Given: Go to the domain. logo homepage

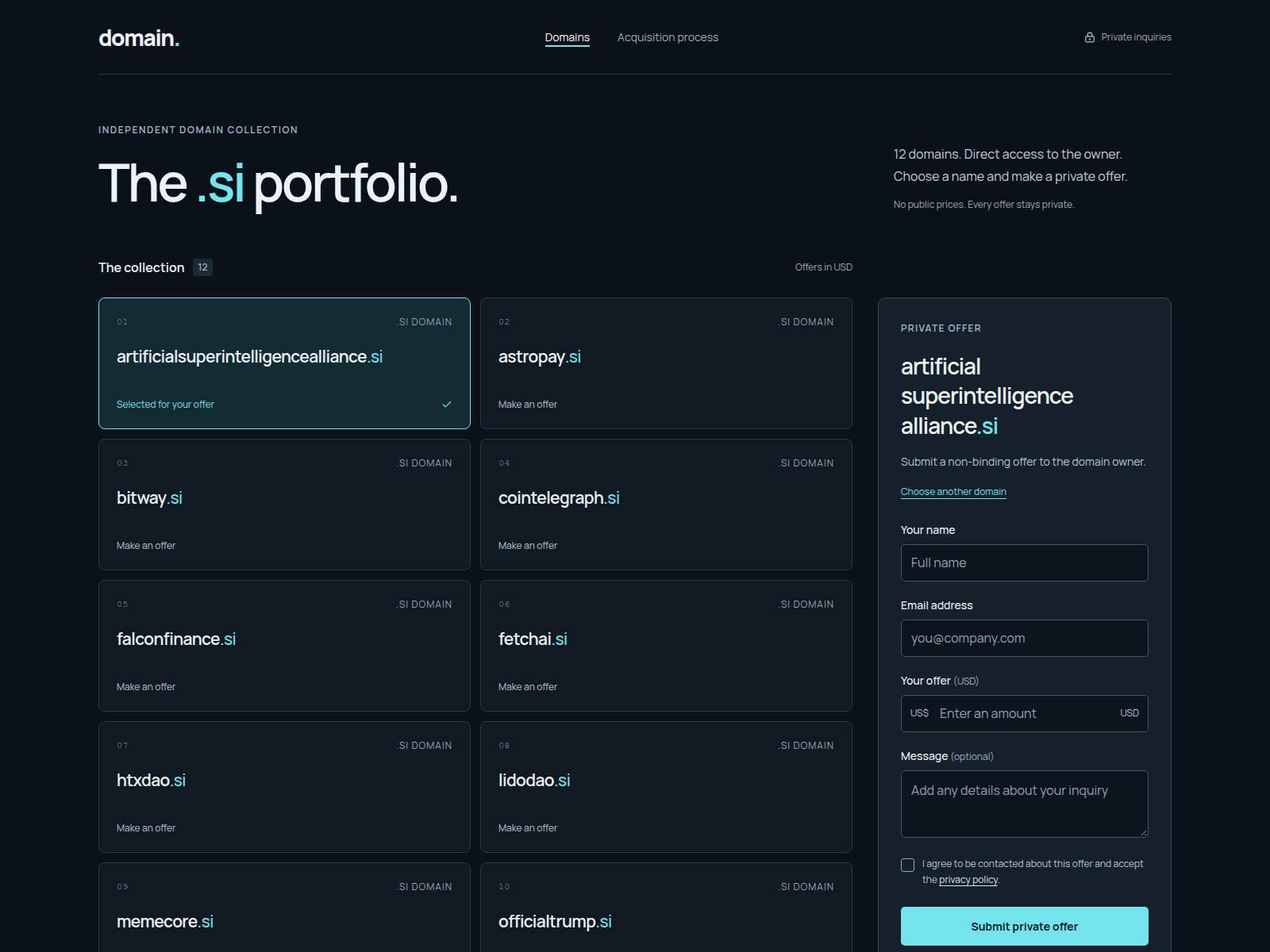Looking at the screenshot, I should [x=139, y=38].
